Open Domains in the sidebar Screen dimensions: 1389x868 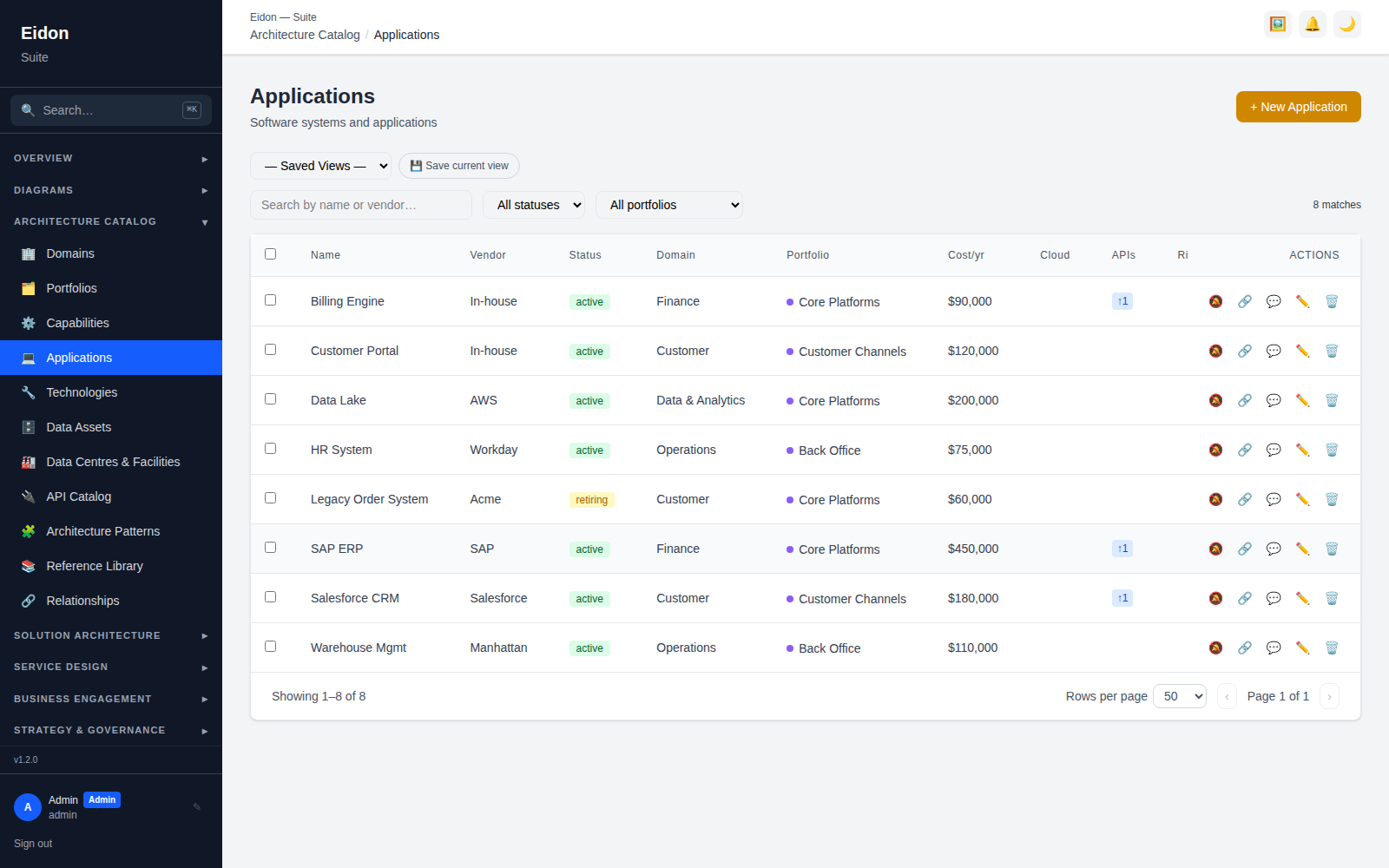pos(111,253)
